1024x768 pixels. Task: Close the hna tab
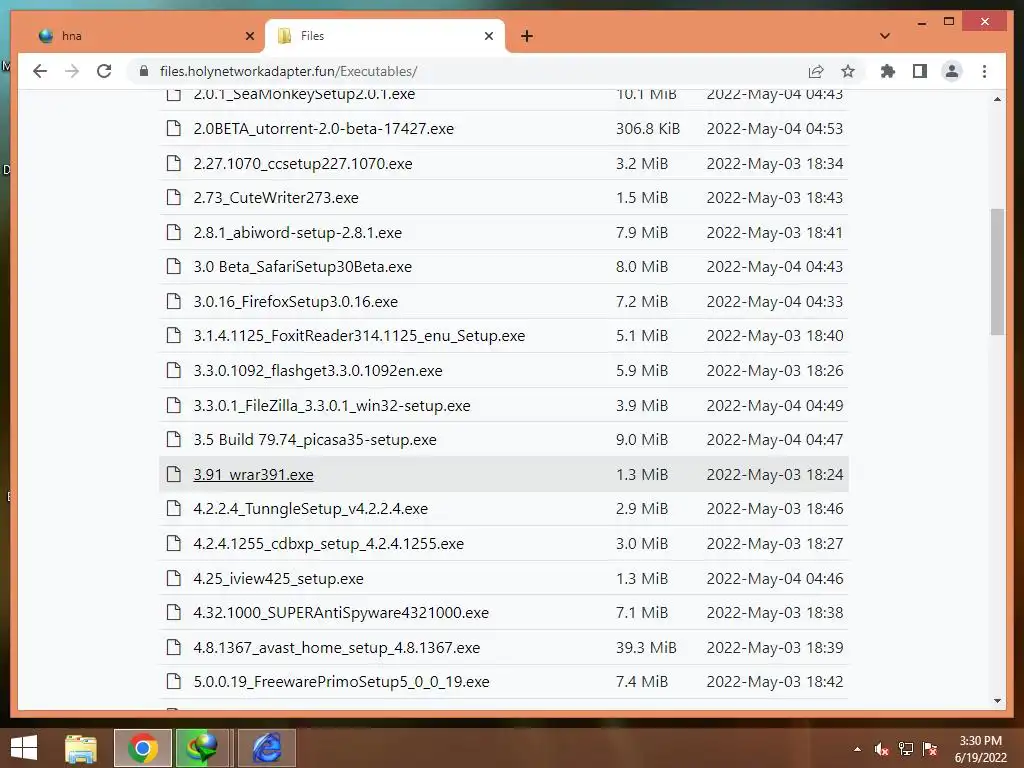(x=249, y=36)
